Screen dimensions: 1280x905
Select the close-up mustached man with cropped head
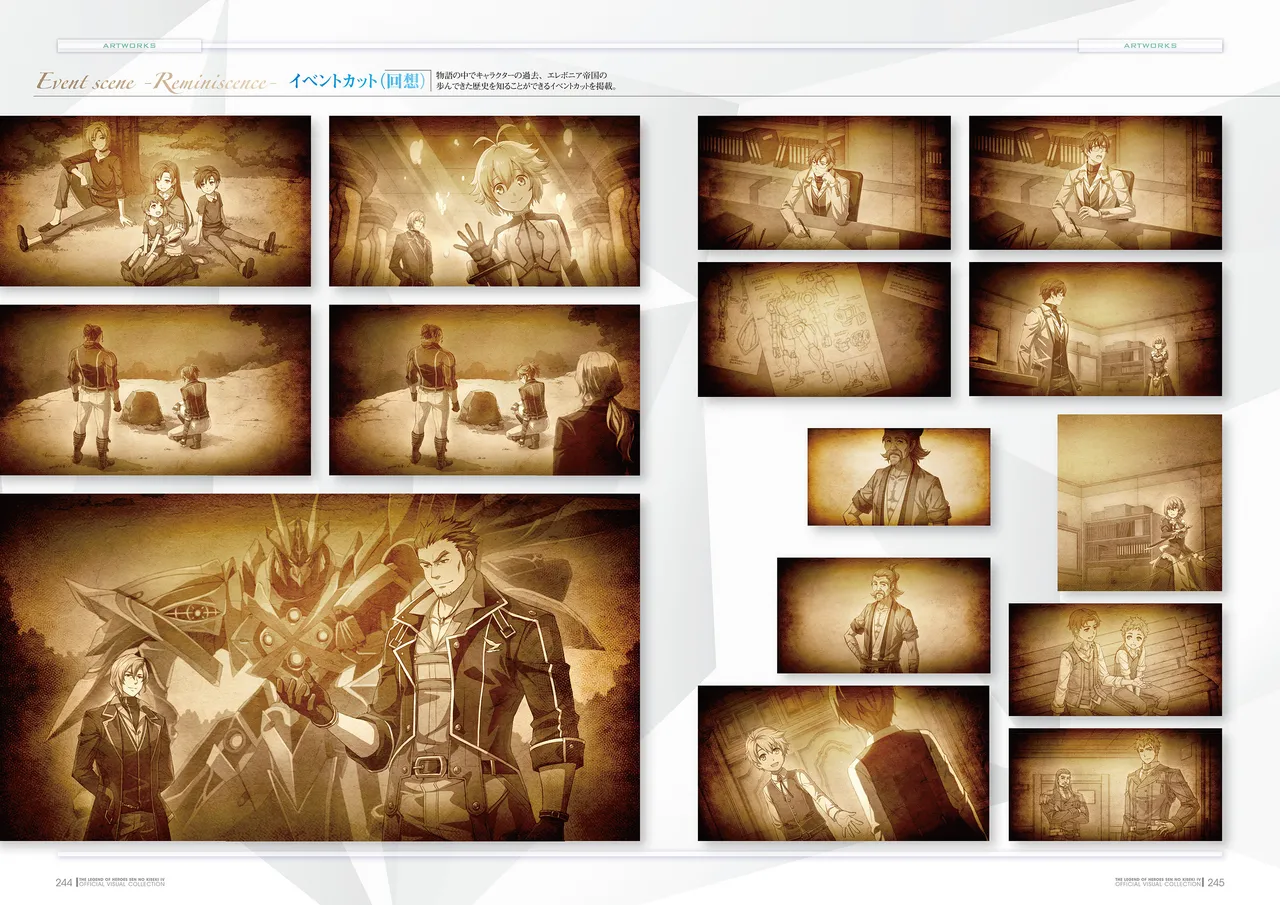click(x=899, y=477)
